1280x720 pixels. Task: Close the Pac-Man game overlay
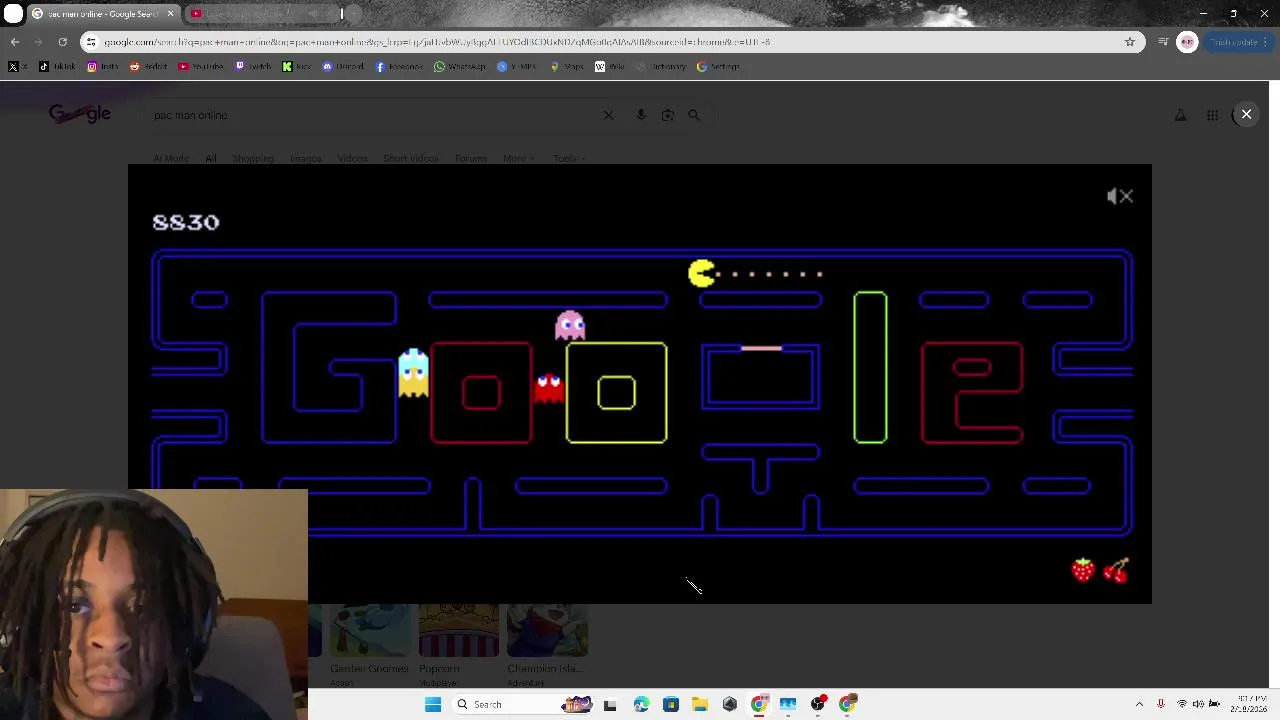[1246, 114]
